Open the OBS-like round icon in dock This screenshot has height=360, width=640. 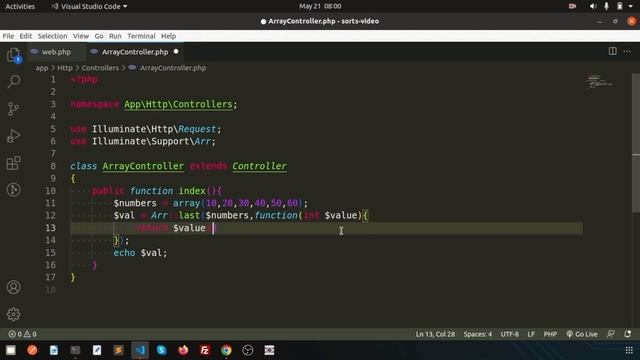point(248,350)
